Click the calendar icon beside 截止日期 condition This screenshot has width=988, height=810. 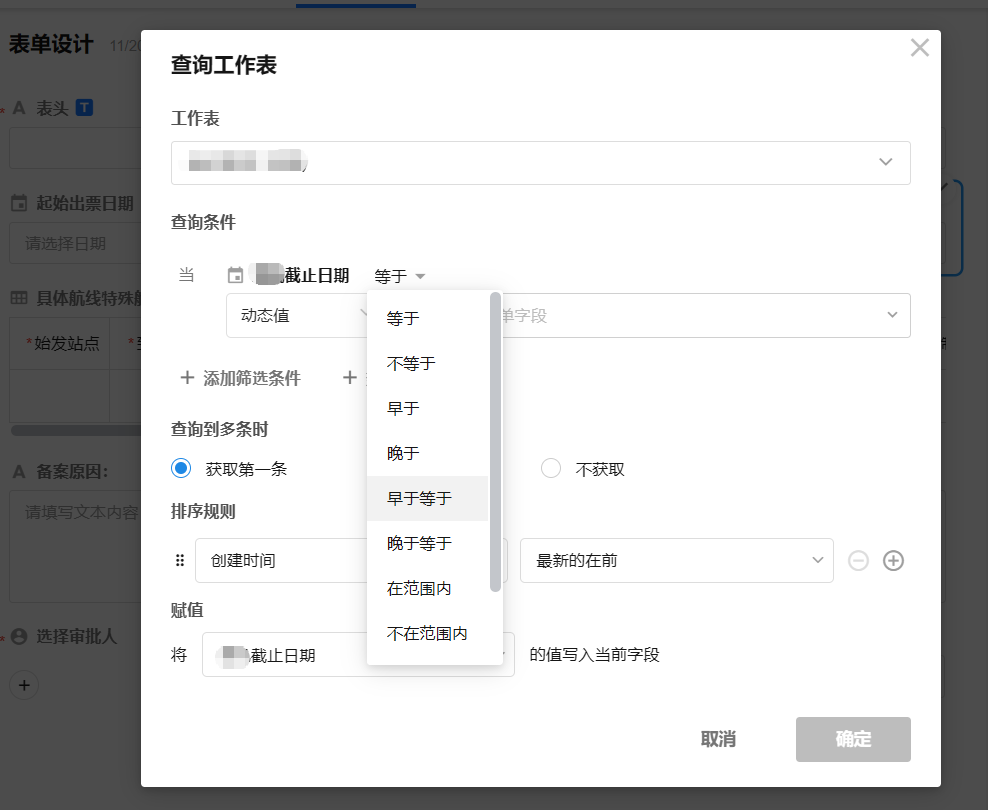[x=235, y=276]
